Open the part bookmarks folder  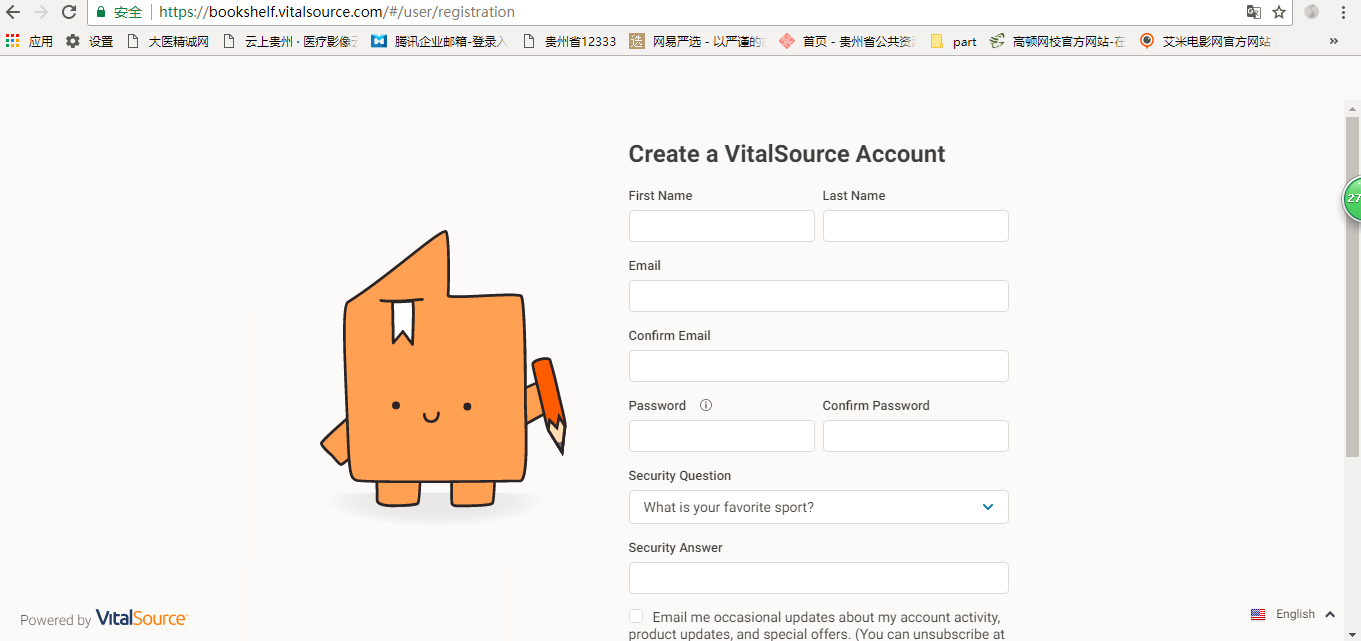(954, 41)
